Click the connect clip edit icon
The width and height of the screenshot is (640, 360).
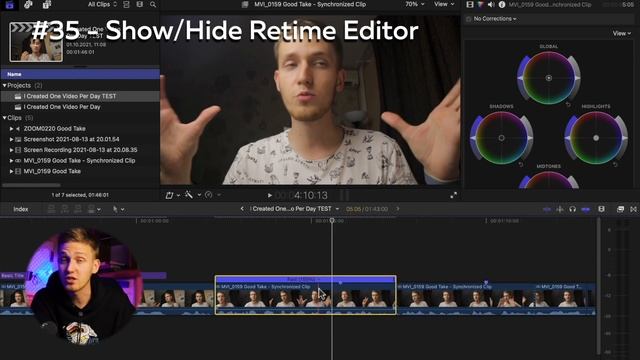(51, 209)
